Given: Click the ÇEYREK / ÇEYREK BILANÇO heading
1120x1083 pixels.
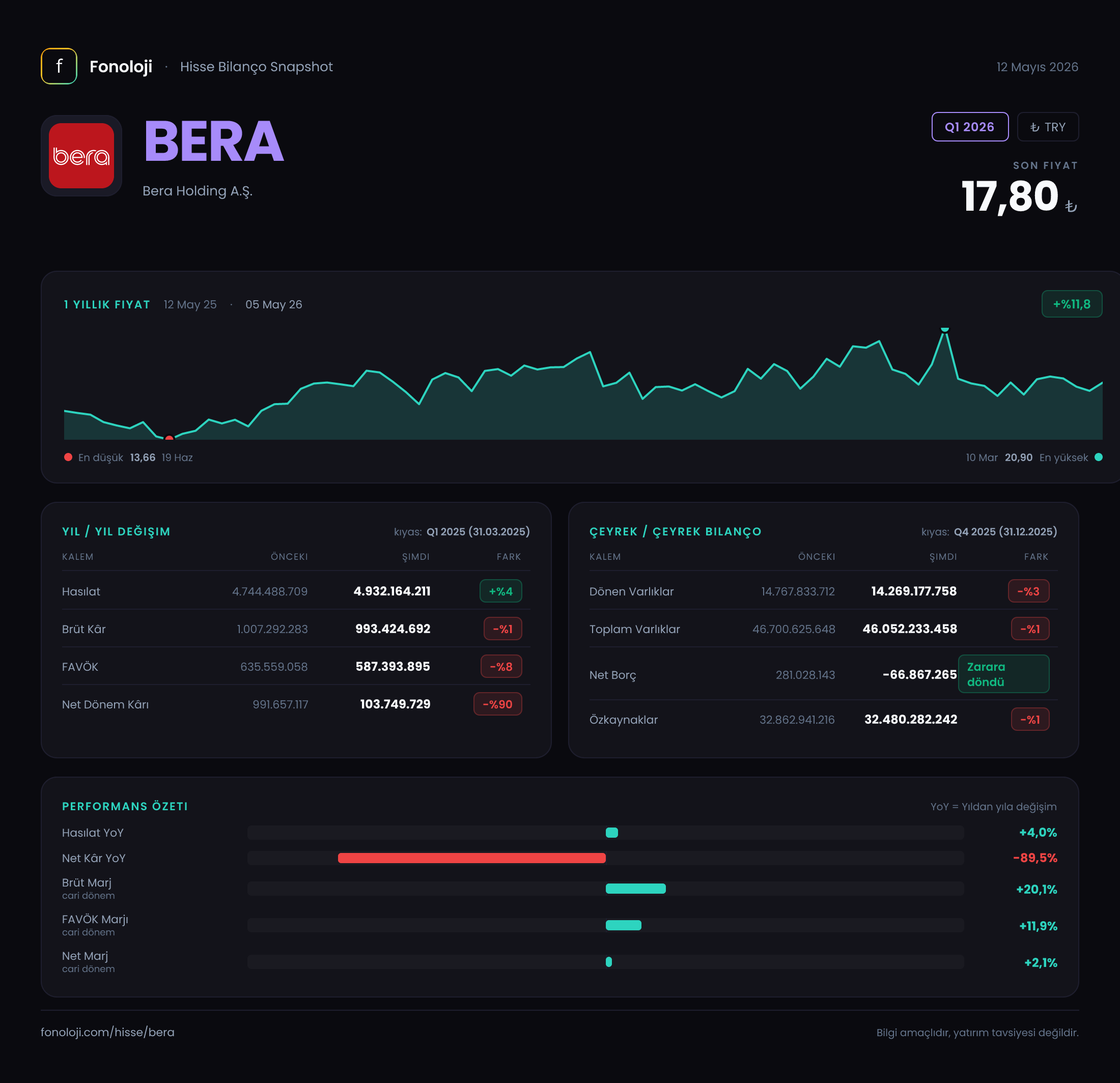Looking at the screenshot, I should tap(675, 531).
